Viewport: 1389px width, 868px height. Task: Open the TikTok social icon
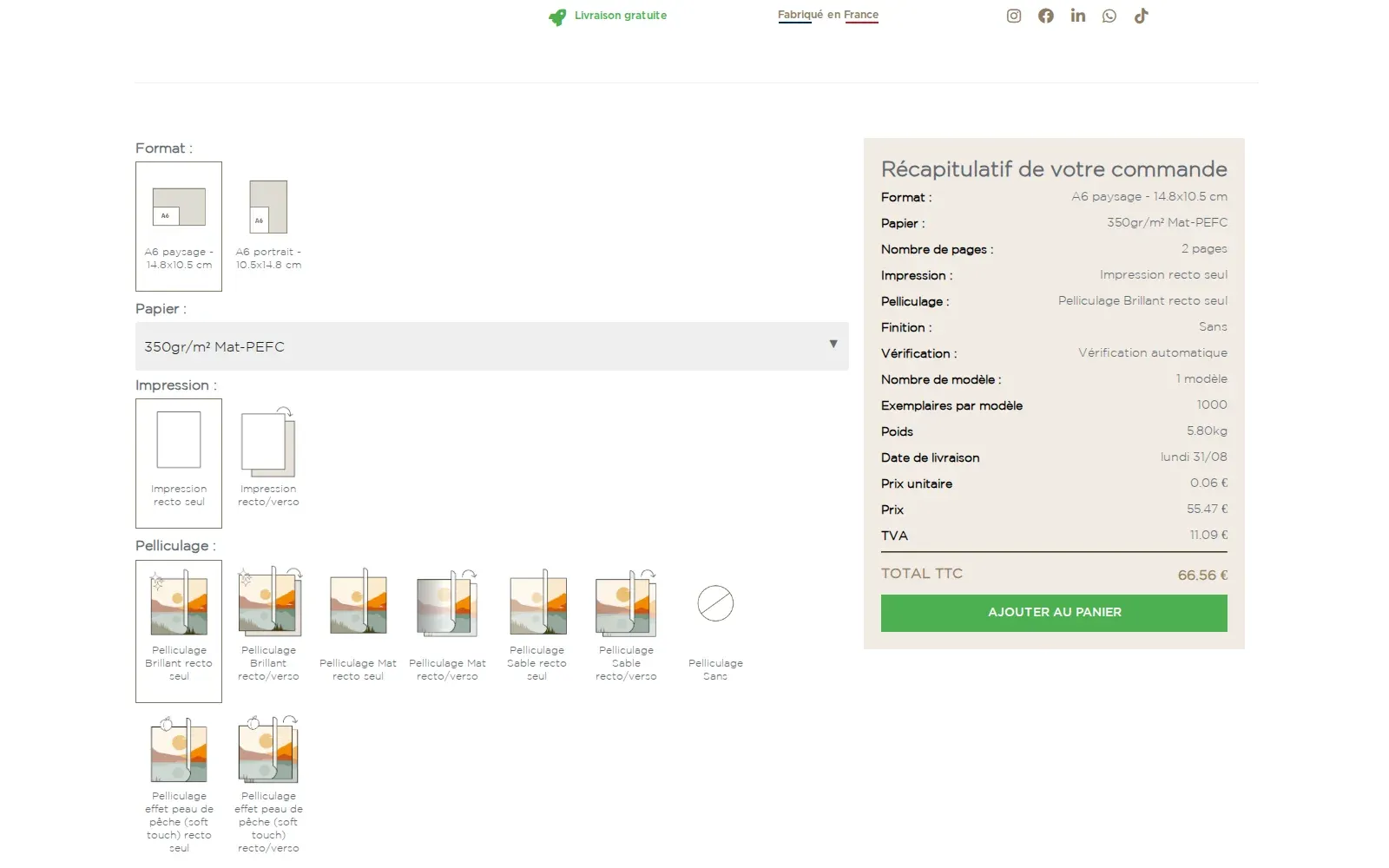click(1141, 16)
